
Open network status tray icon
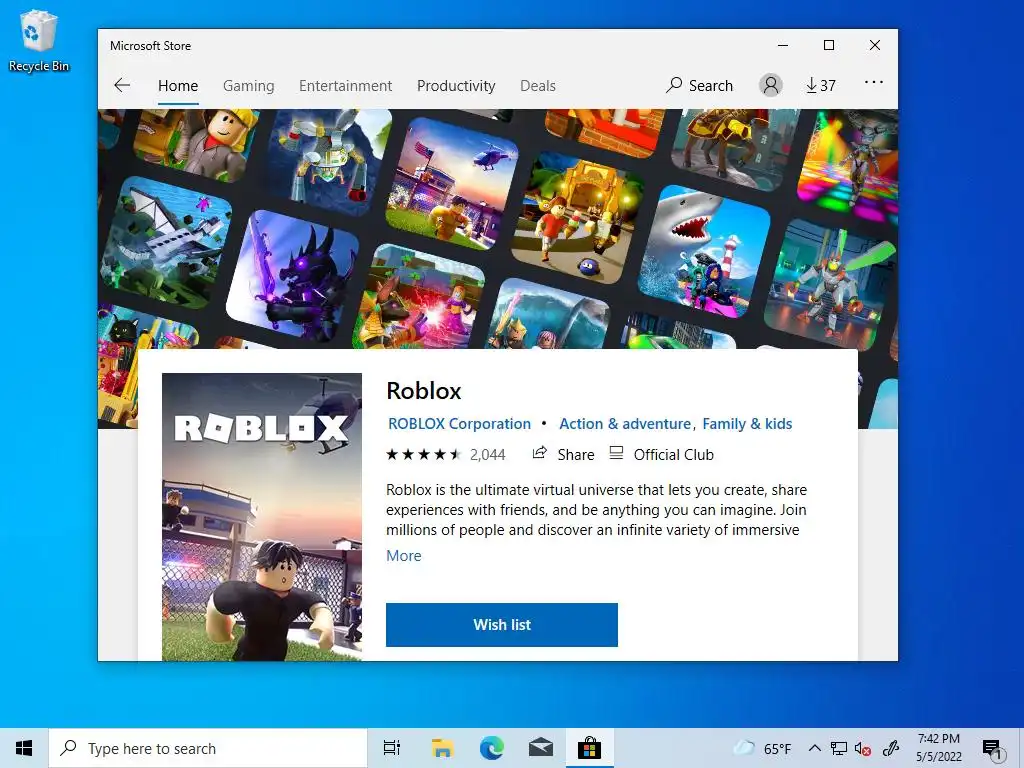point(839,748)
